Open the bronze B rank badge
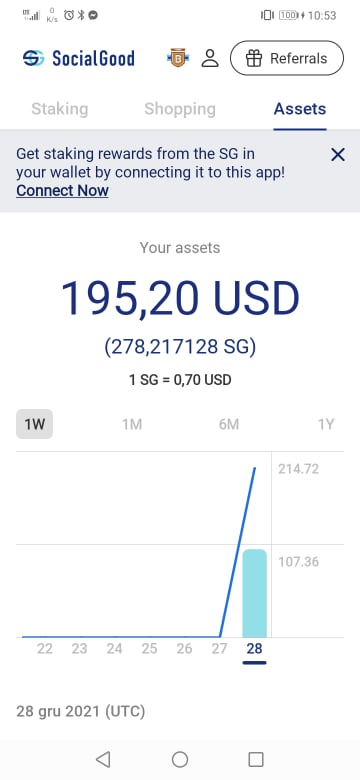The image size is (360, 780). pyautogui.click(x=178, y=58)
